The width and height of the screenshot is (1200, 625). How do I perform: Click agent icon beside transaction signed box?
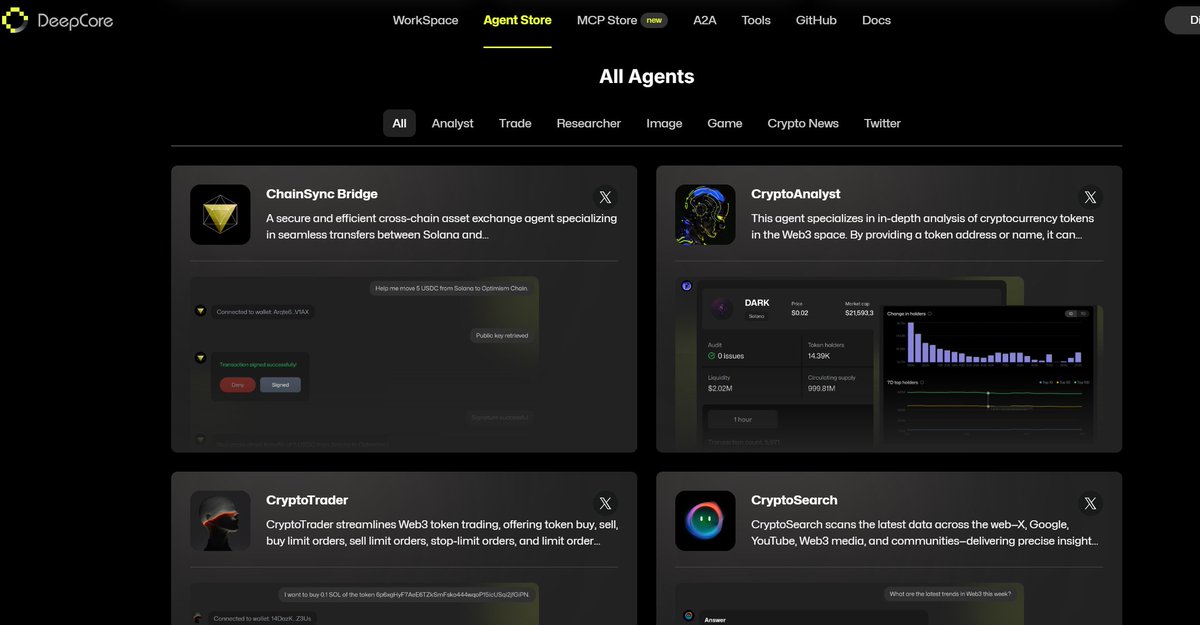[200, 357]
